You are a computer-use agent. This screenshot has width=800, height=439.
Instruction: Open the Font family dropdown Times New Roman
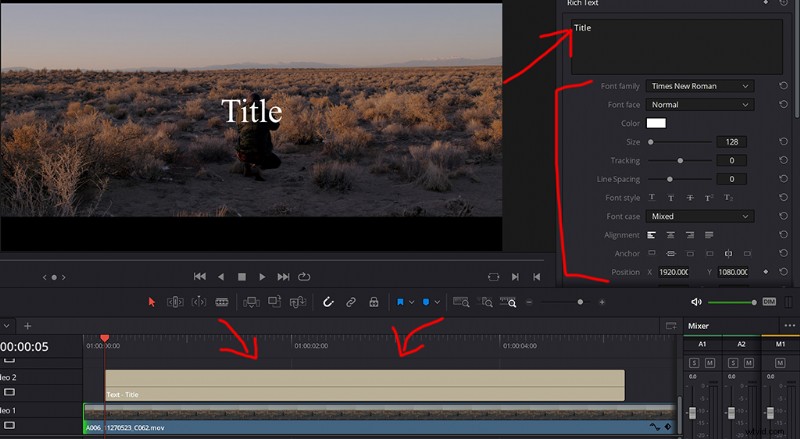click(699, 86)
